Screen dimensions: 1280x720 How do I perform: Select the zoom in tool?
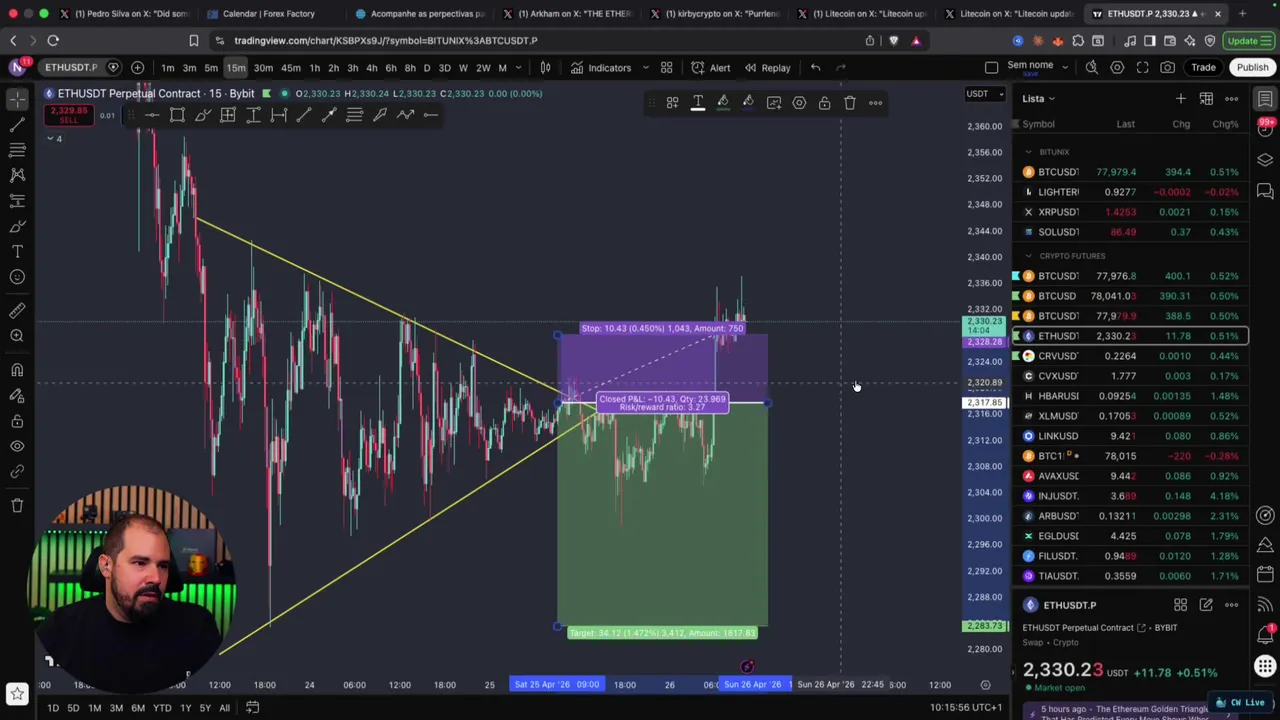tap(17, 336)
